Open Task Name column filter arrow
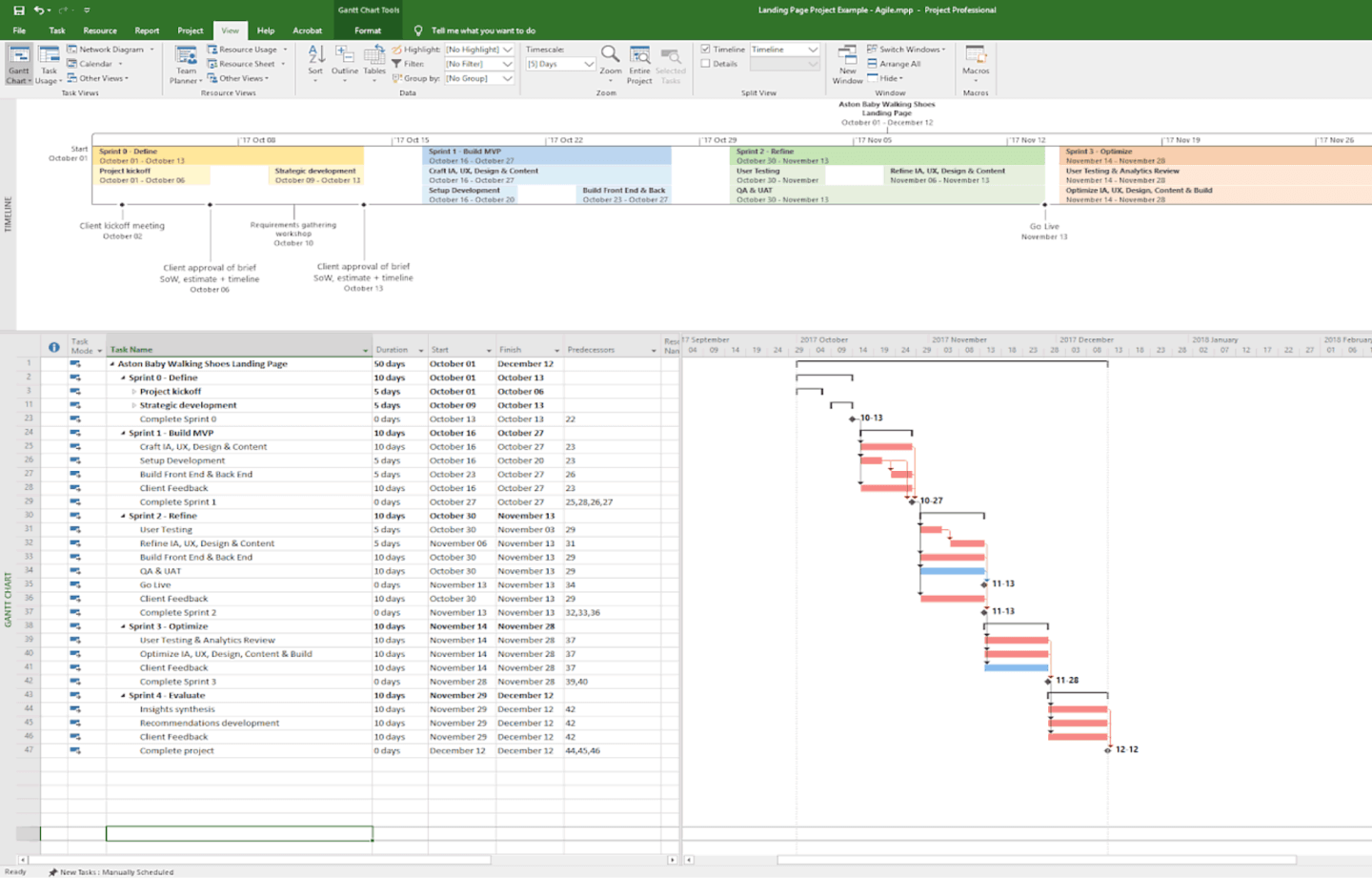 pyautogui.click(x=365, y=351)
